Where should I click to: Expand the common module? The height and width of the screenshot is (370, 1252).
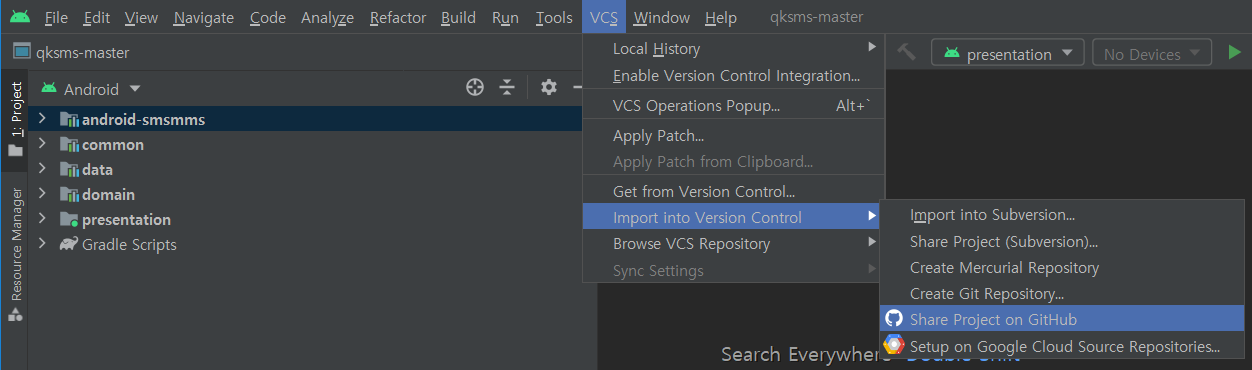42,144
